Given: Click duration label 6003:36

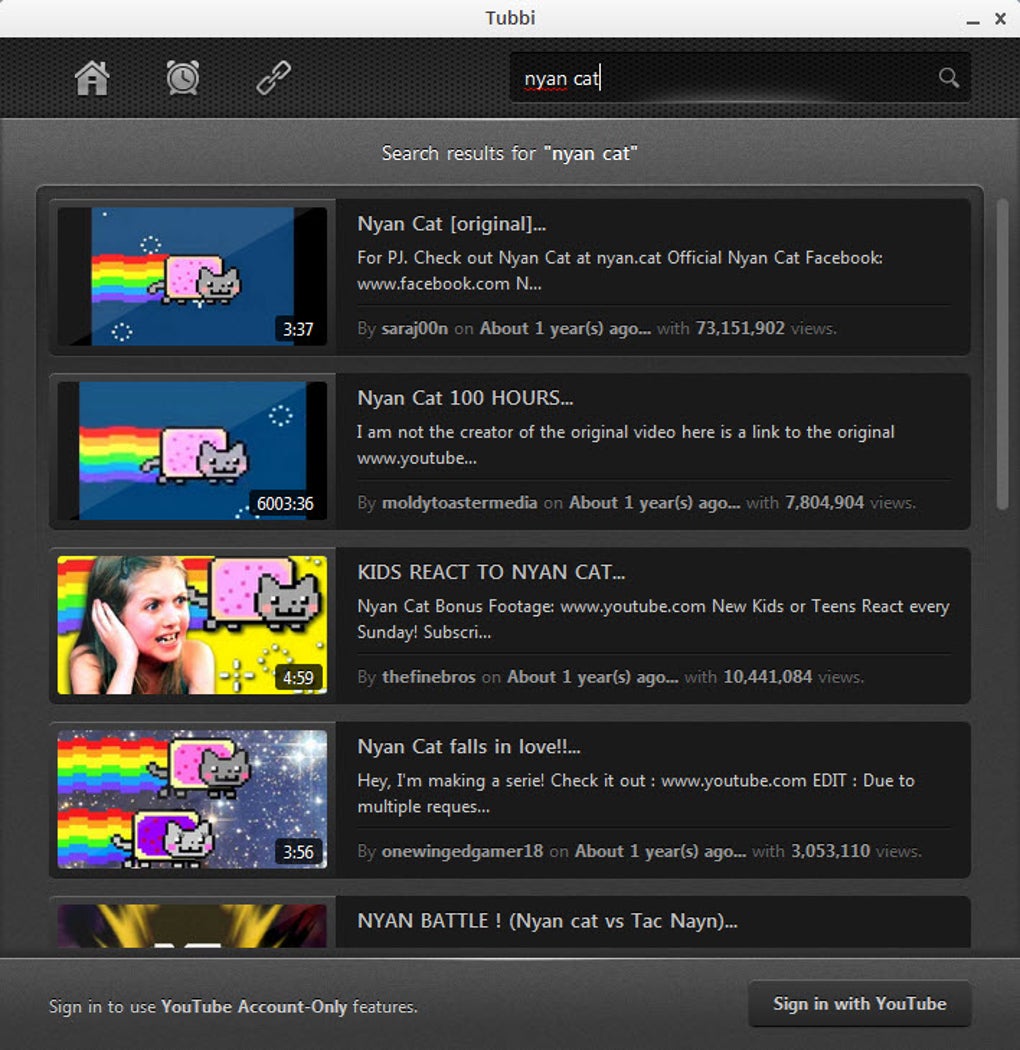Looking at the screenshot, I should [285, 504].
